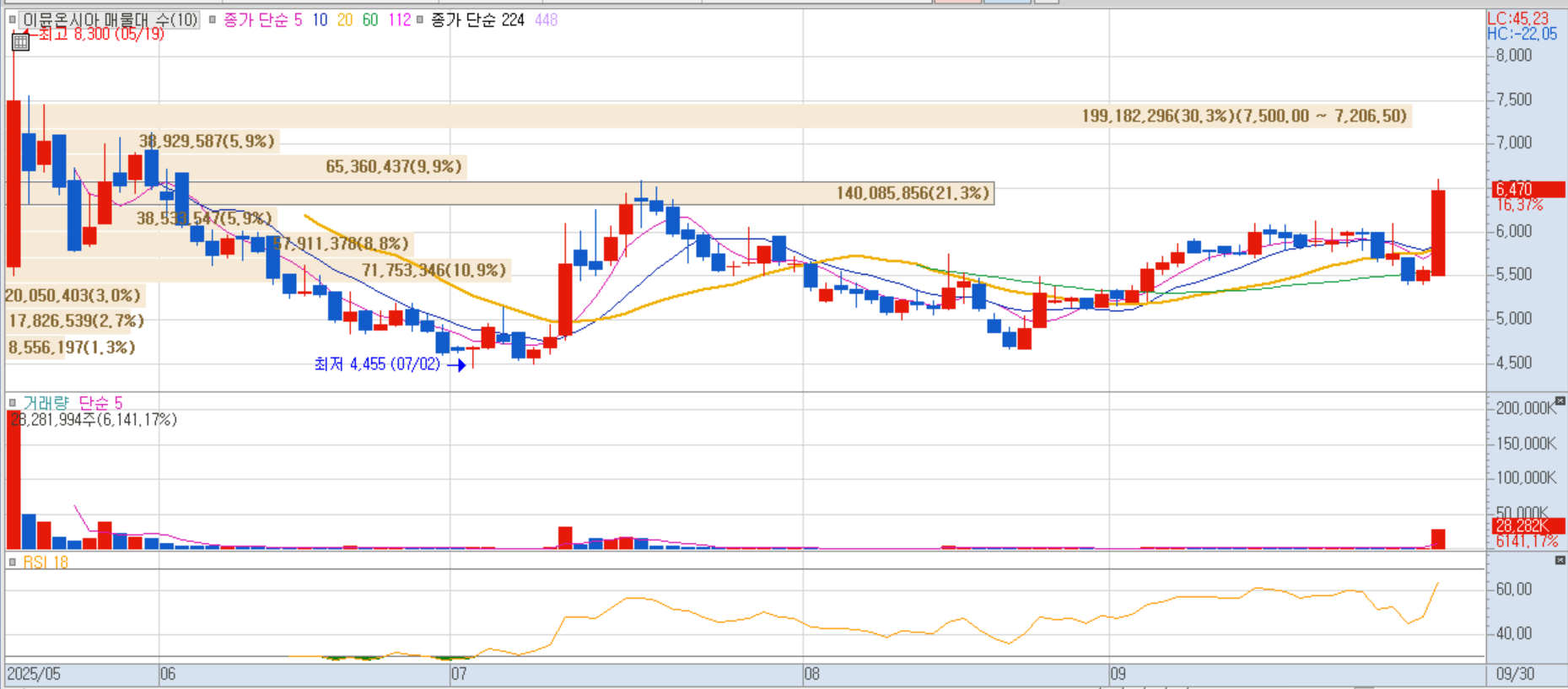Click the HC:-22.05 readout
Viewport: 1568px width, 689px height.
(x=1522, y=34)
